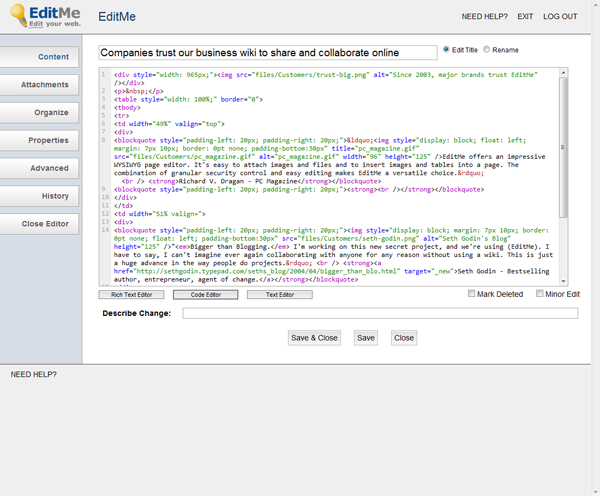Click the 'Describe Change:' label
The width and height of the screenshot is (600, 496).
[x=137, y=313]
